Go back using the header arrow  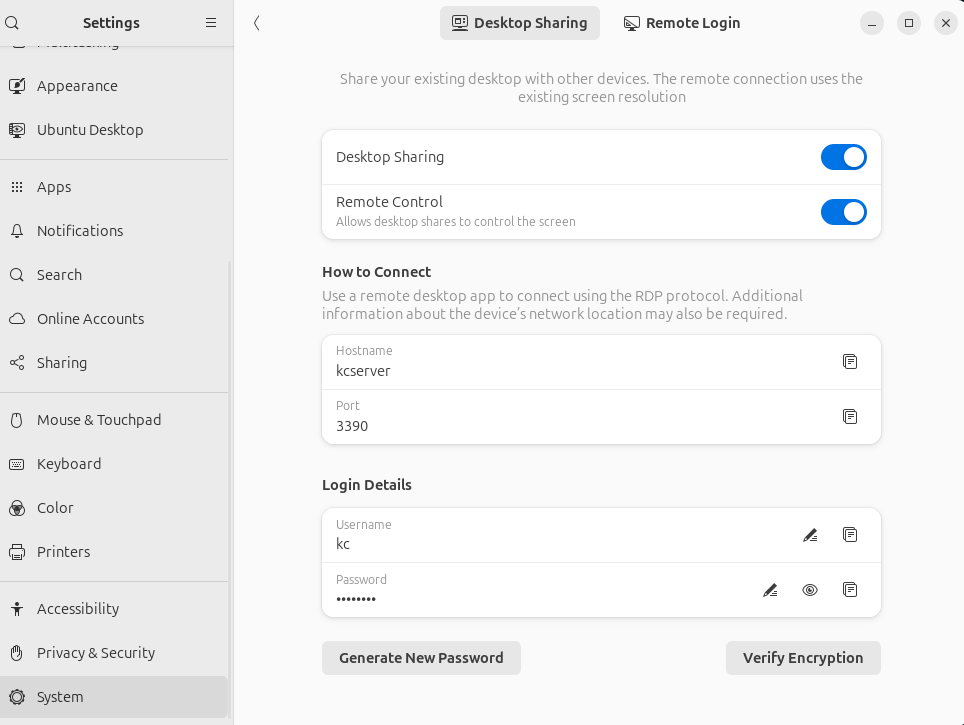257,23
